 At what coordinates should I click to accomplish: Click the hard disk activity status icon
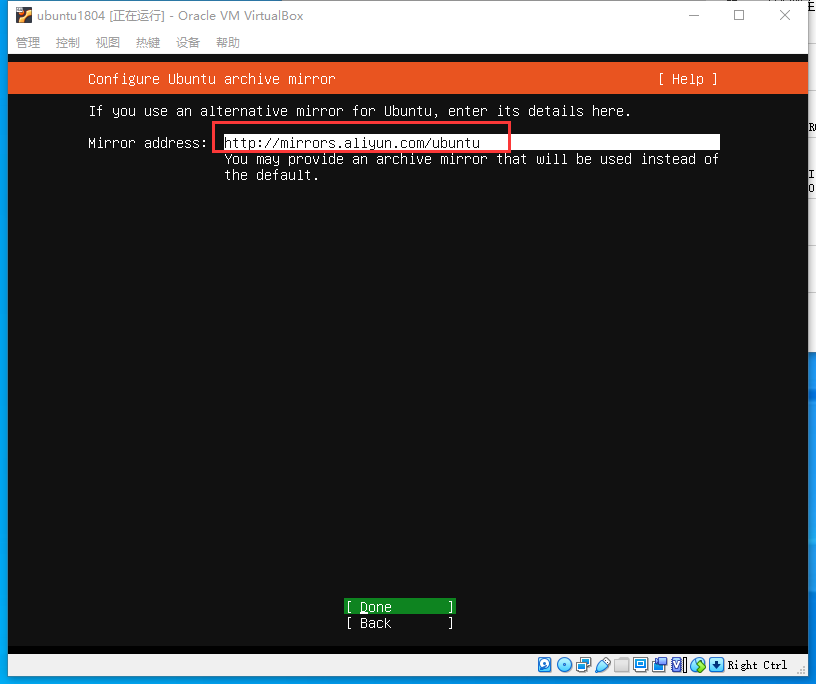click(544, 664)
